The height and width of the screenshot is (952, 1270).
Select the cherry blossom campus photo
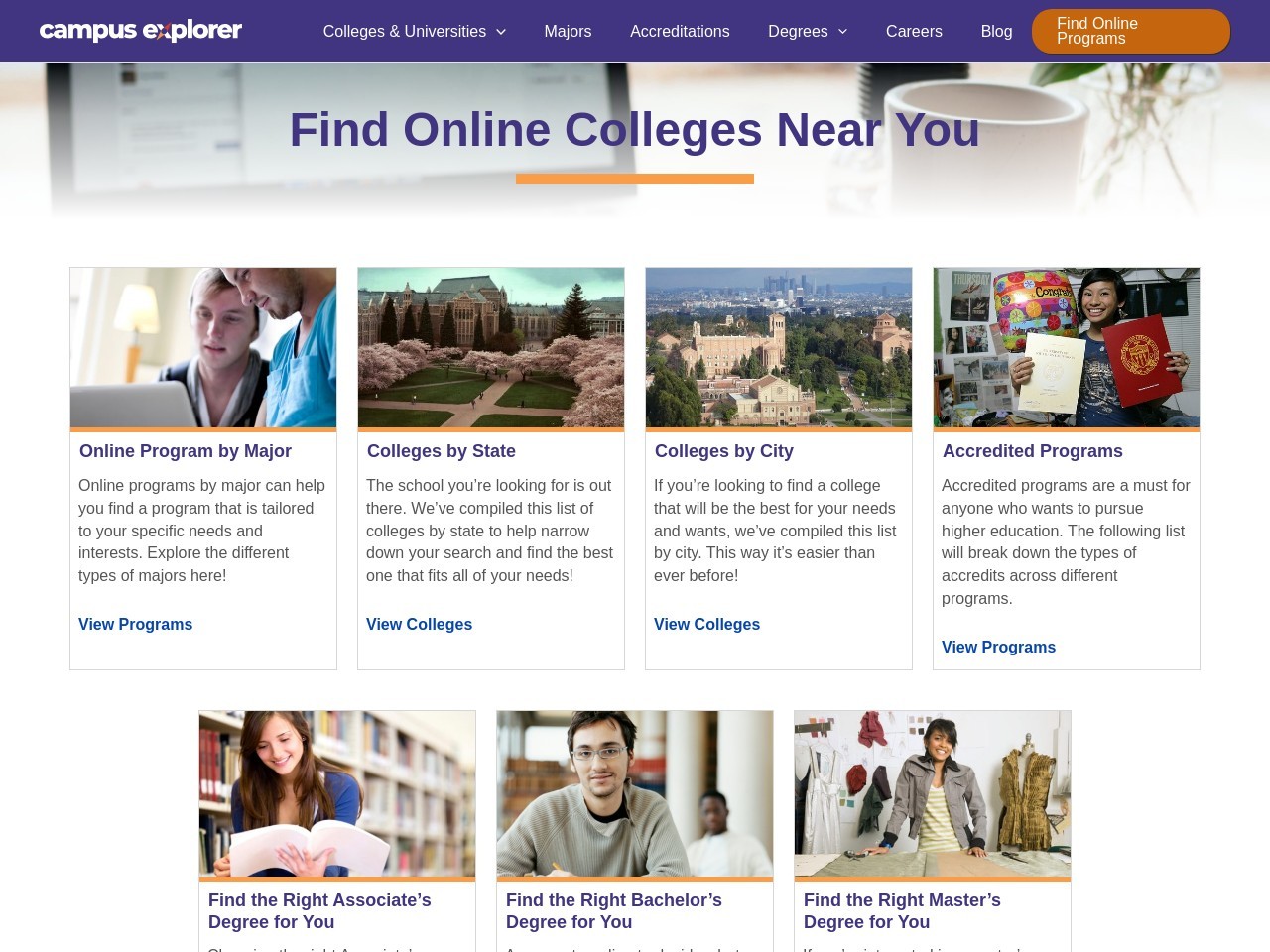pyautogui.click(x=491, y=347)
